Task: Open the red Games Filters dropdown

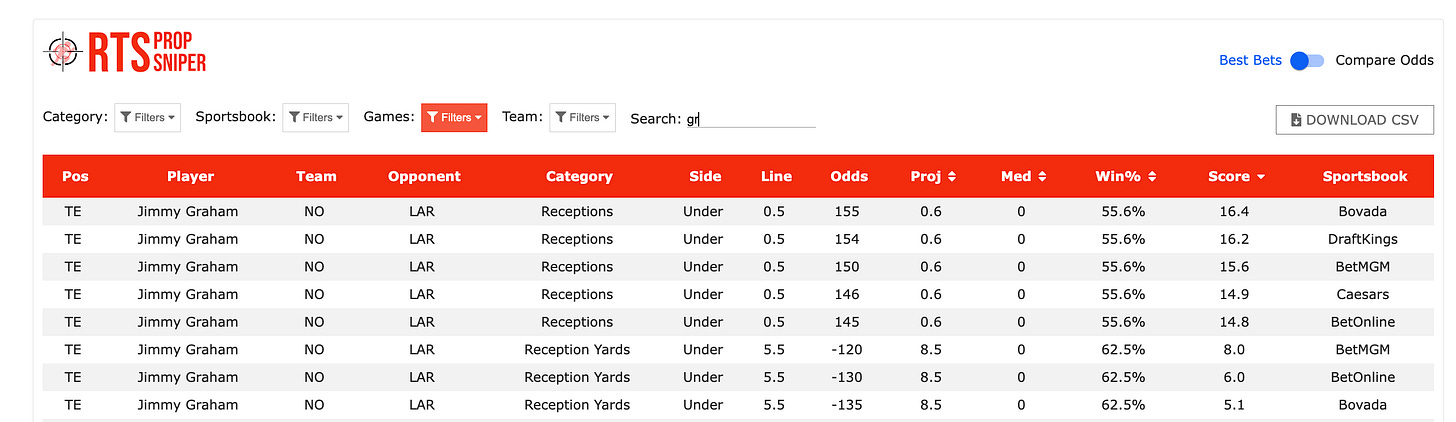Action: click(454, 118)
